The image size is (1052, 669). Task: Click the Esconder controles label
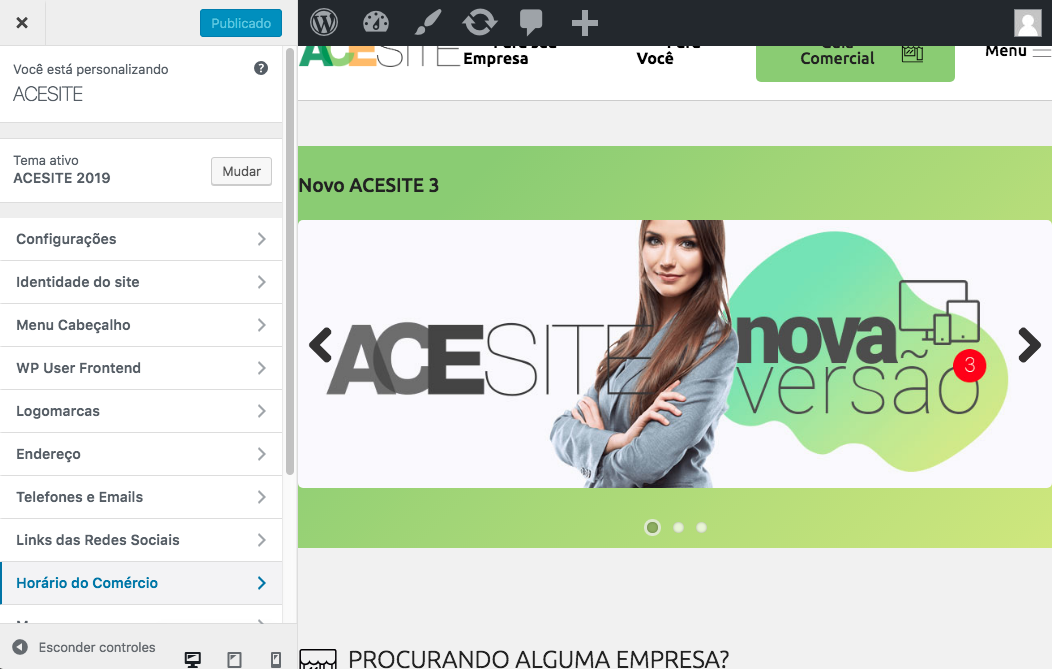pos(97,648)
